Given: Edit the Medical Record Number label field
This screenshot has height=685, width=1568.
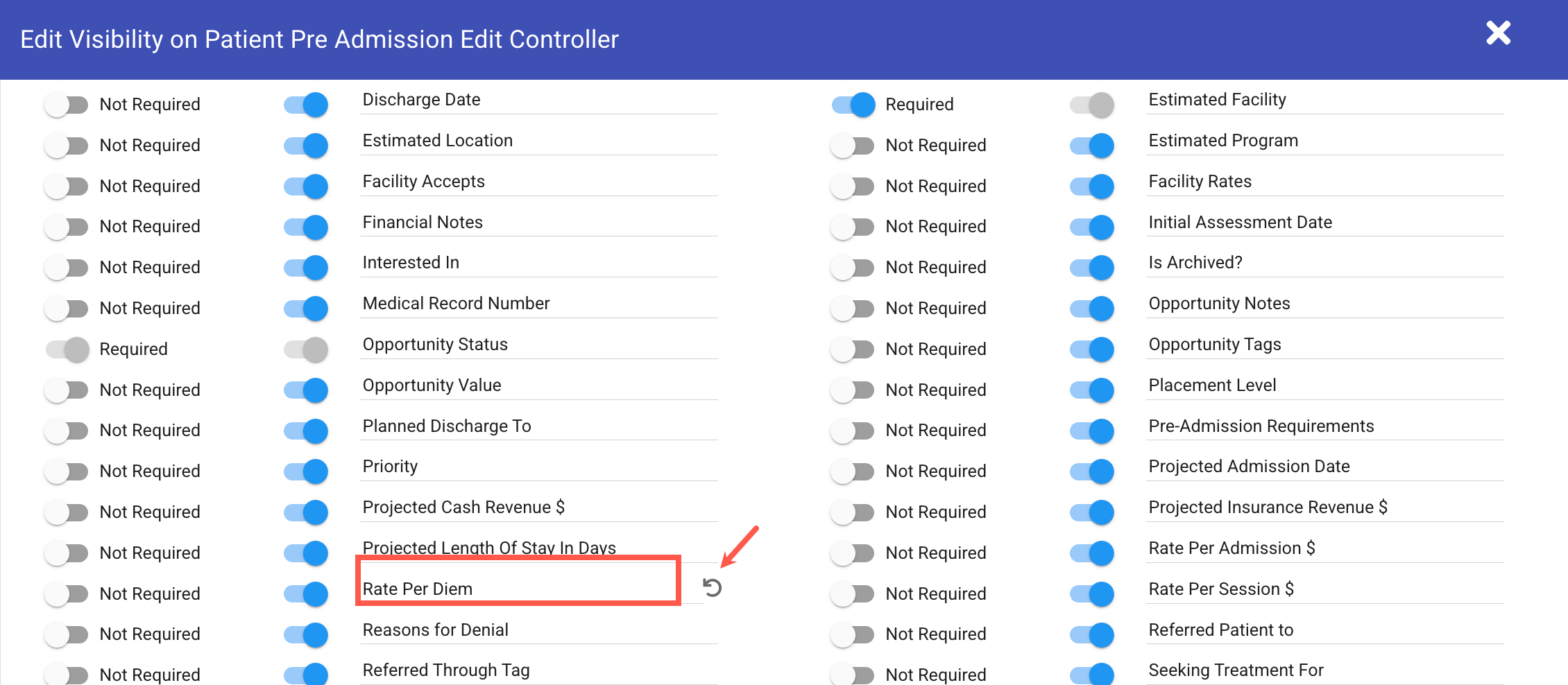Looking at the screenshot, I should 538,304.
